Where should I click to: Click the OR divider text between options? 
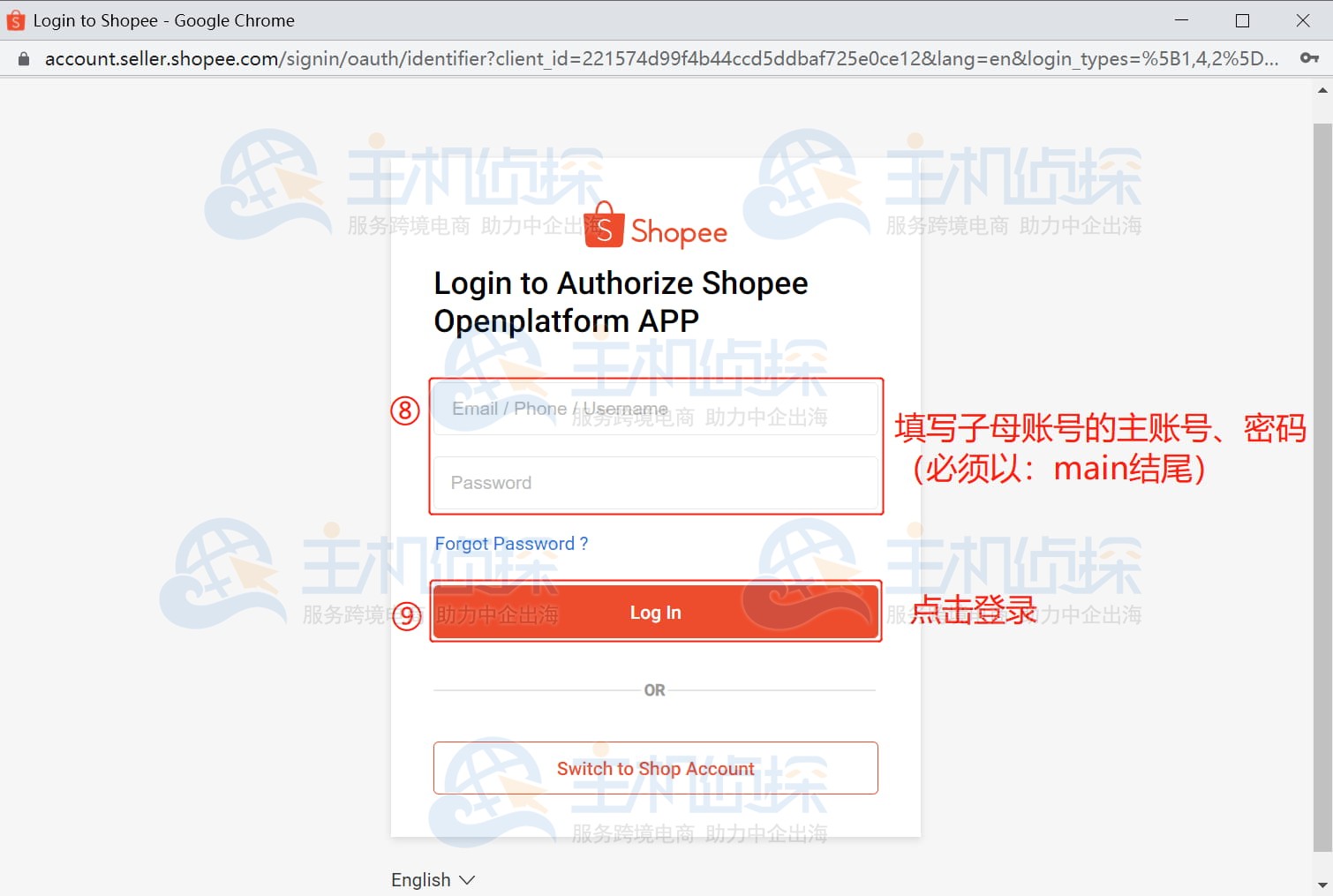tap(654, 690)
